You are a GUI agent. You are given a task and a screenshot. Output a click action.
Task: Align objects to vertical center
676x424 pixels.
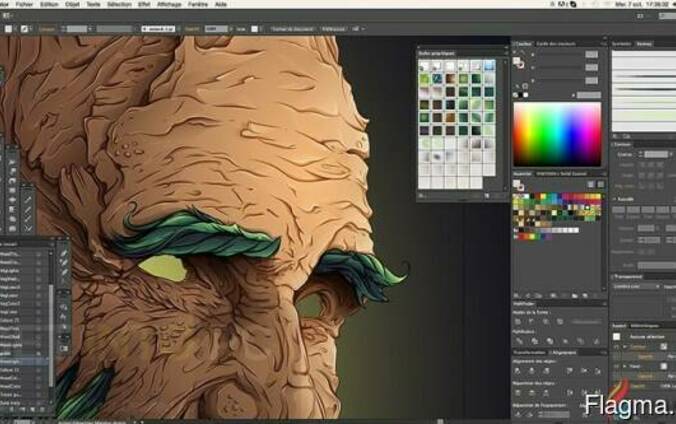tap(584, 371)
